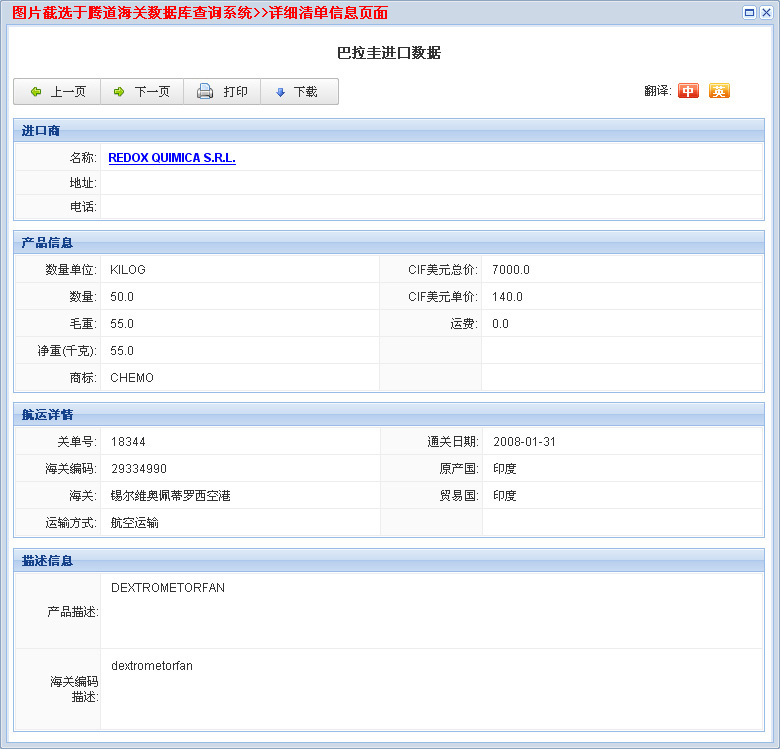The image size is (780, 749).
Task: Click the CIF total price 7000.0
Action: [511, 270]
